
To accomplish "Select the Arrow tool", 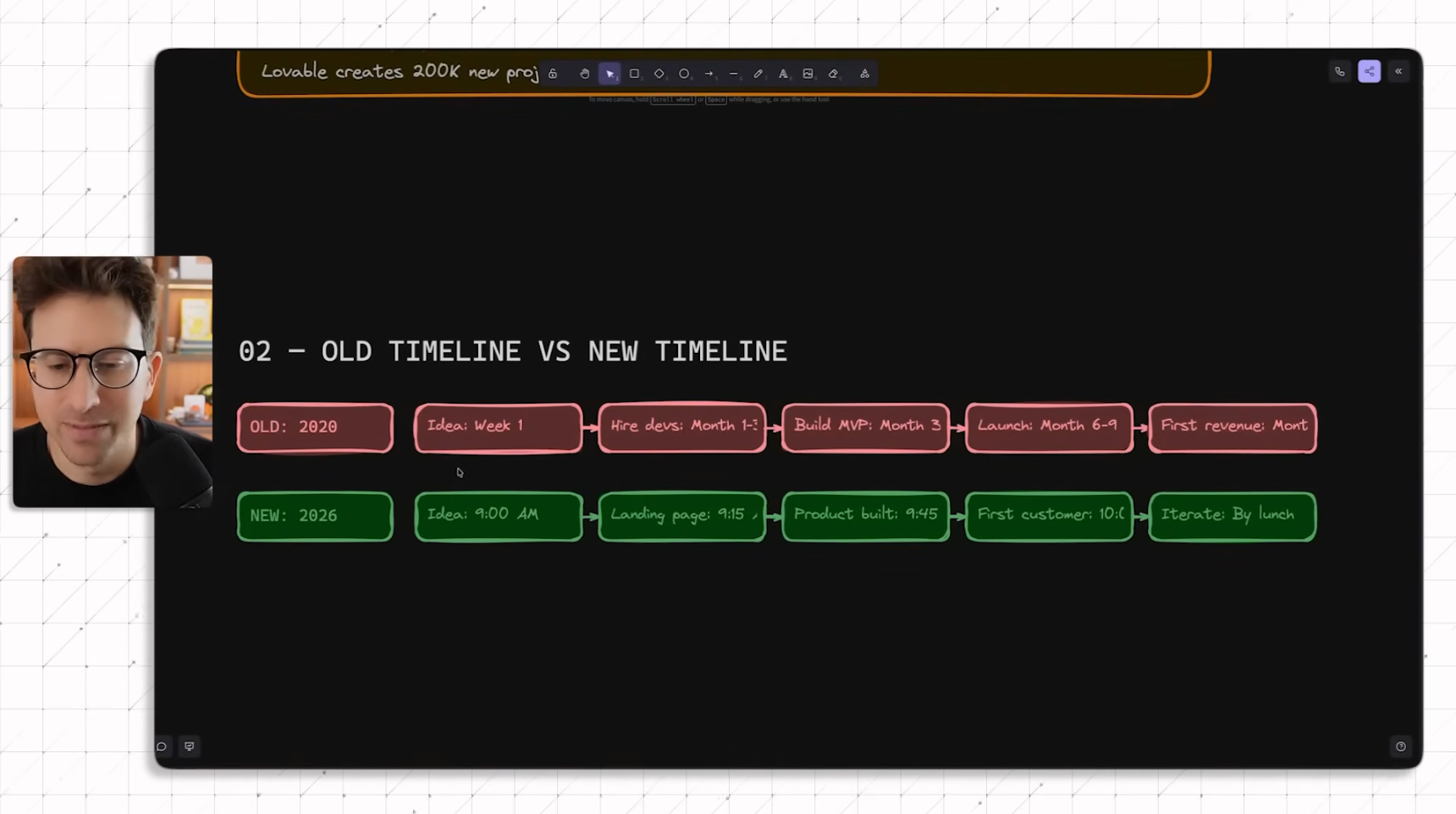I will [709, 74].
